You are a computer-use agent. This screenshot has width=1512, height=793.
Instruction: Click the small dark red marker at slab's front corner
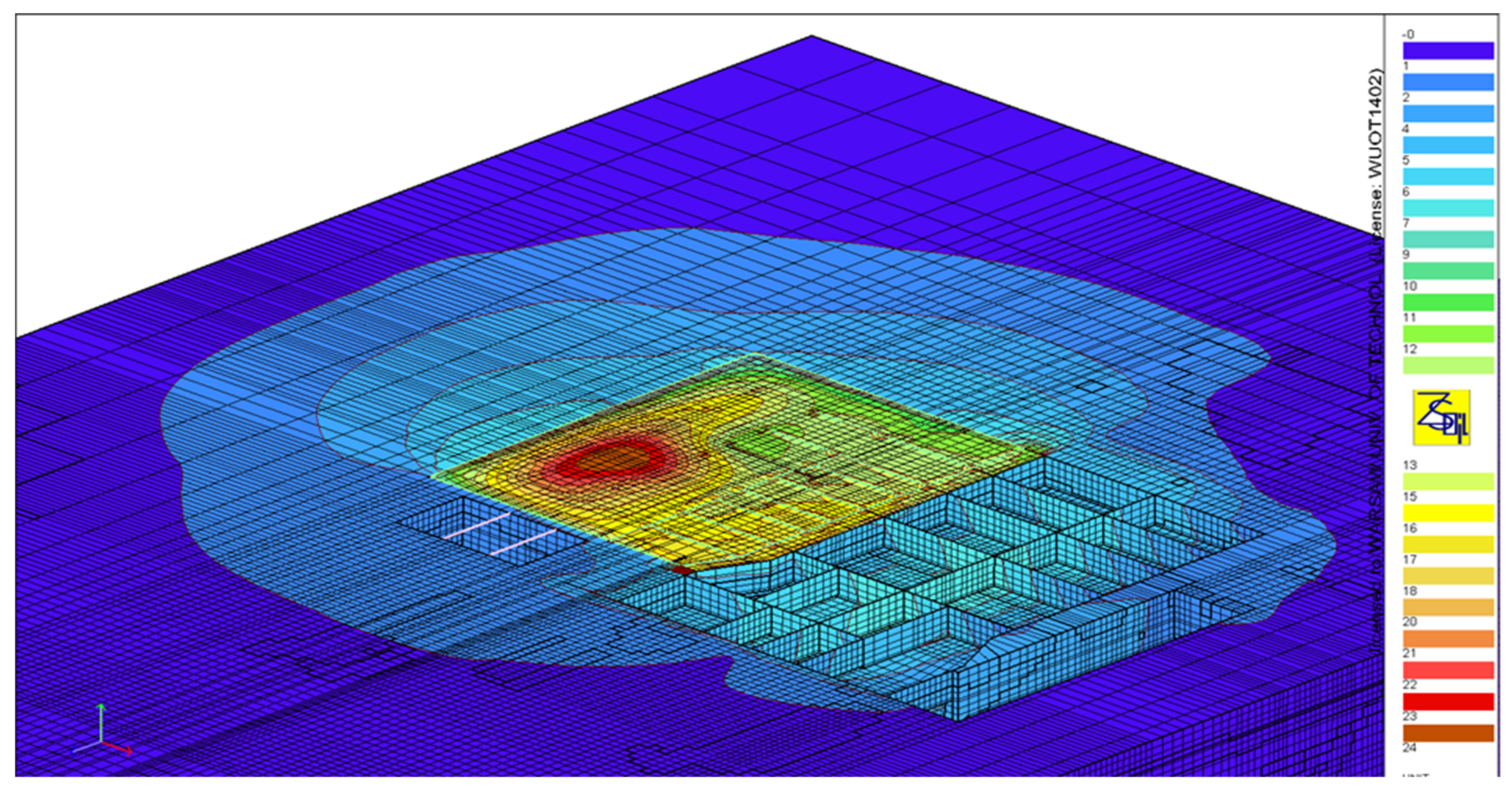pyautogui.click(x=682, y=570)
